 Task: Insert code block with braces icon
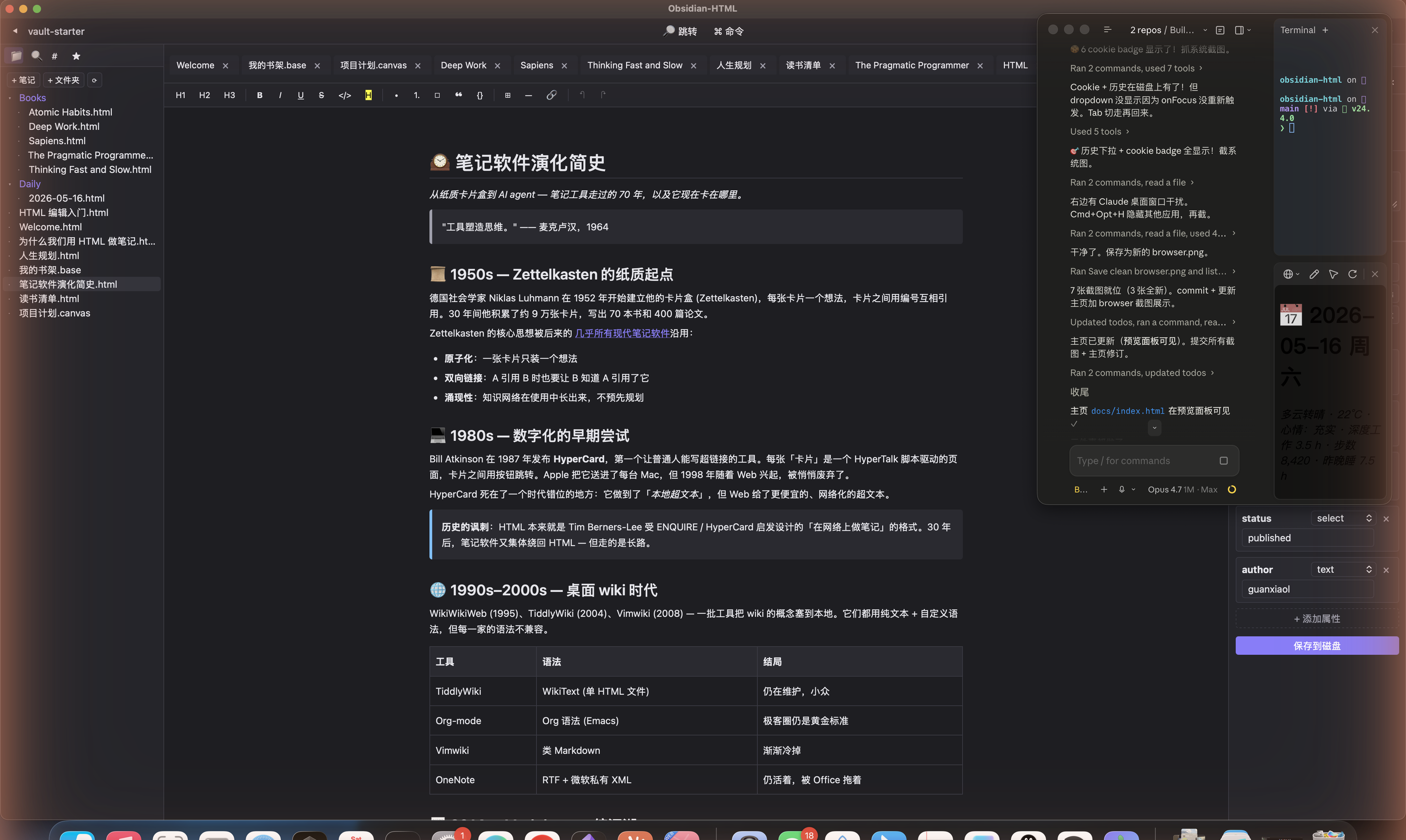(x=480, y=95)
